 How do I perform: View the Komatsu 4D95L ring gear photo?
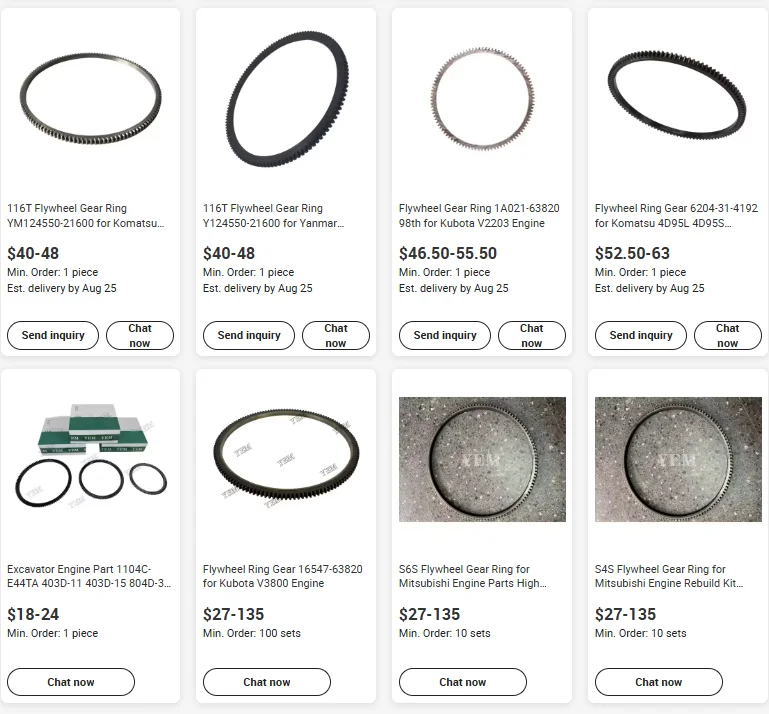tap(678, 99)
